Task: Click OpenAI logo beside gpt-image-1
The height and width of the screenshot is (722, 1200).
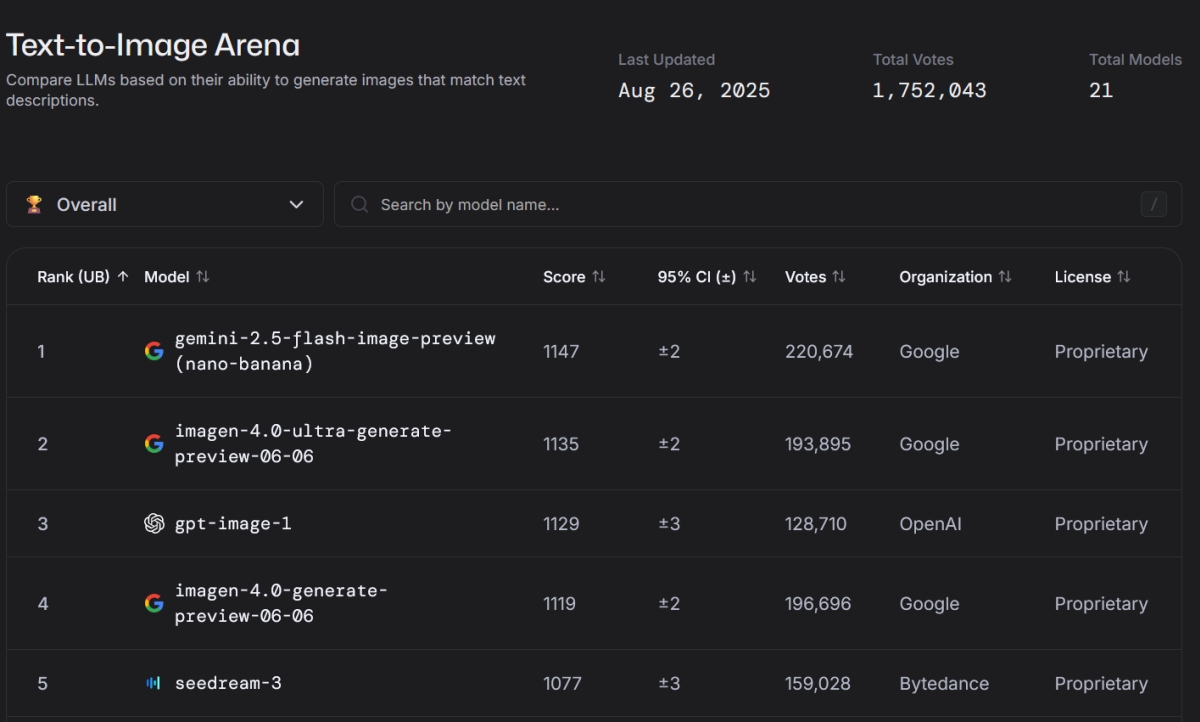Action: 154,524
